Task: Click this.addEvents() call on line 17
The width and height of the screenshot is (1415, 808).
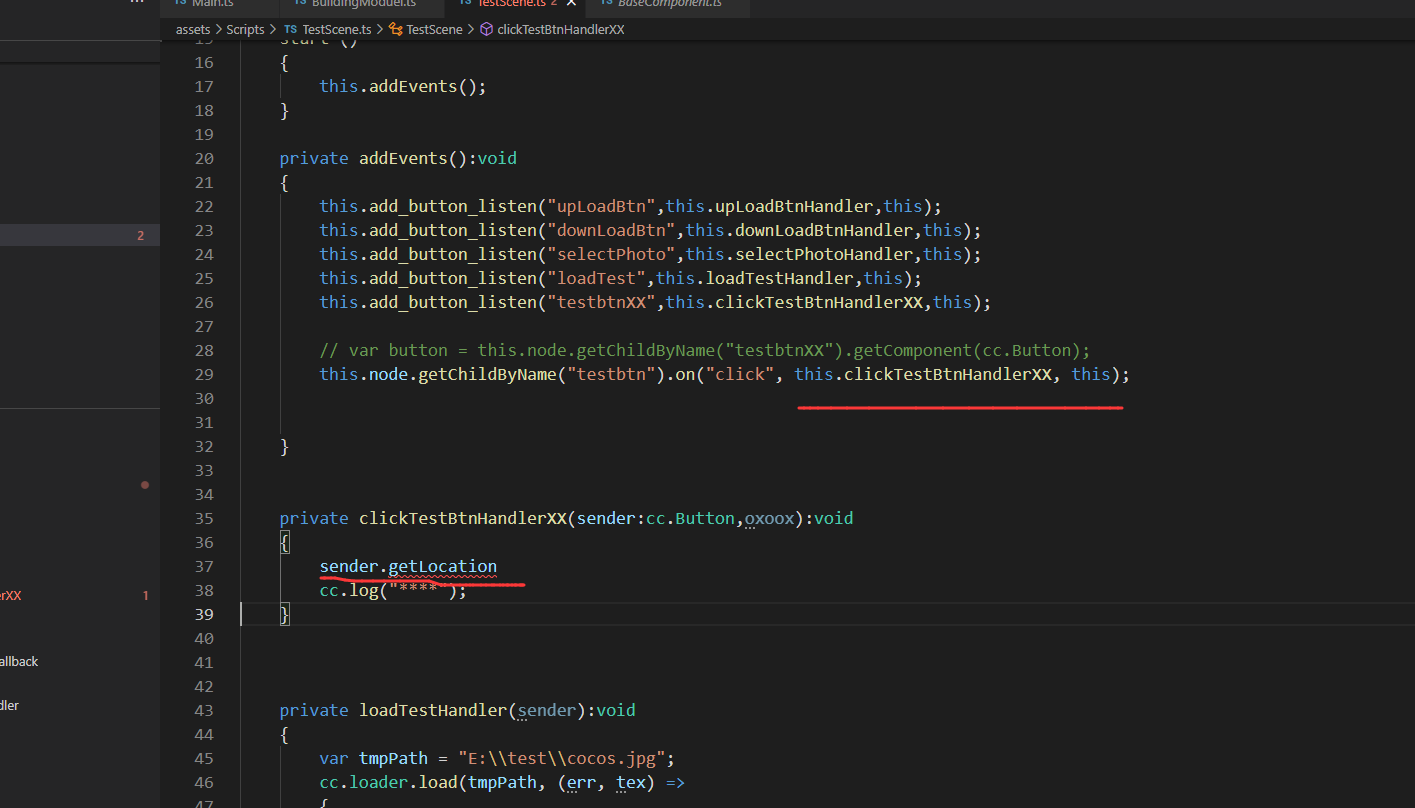Action: pyautogui.click(x=403, y=86)
